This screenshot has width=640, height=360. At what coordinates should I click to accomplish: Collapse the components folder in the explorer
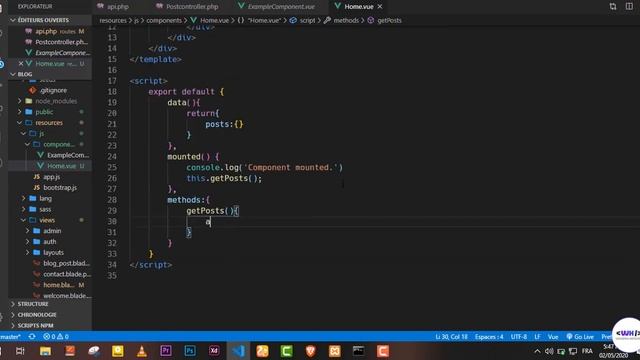(x=59, y=144)
